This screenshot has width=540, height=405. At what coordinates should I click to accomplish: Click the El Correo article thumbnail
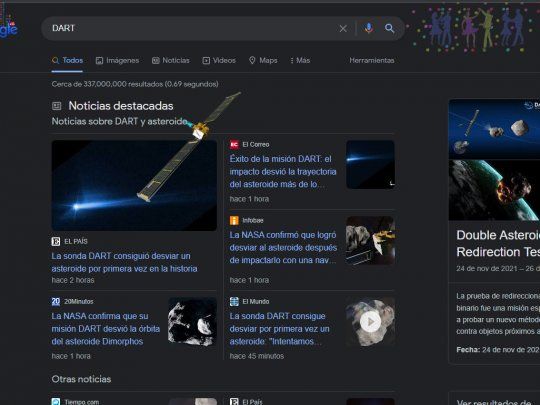[x=370, y=165]
